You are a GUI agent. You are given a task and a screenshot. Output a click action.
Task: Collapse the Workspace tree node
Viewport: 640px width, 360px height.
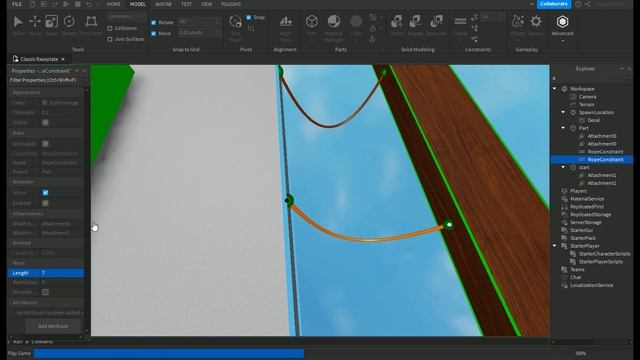[x=555, y=89]
